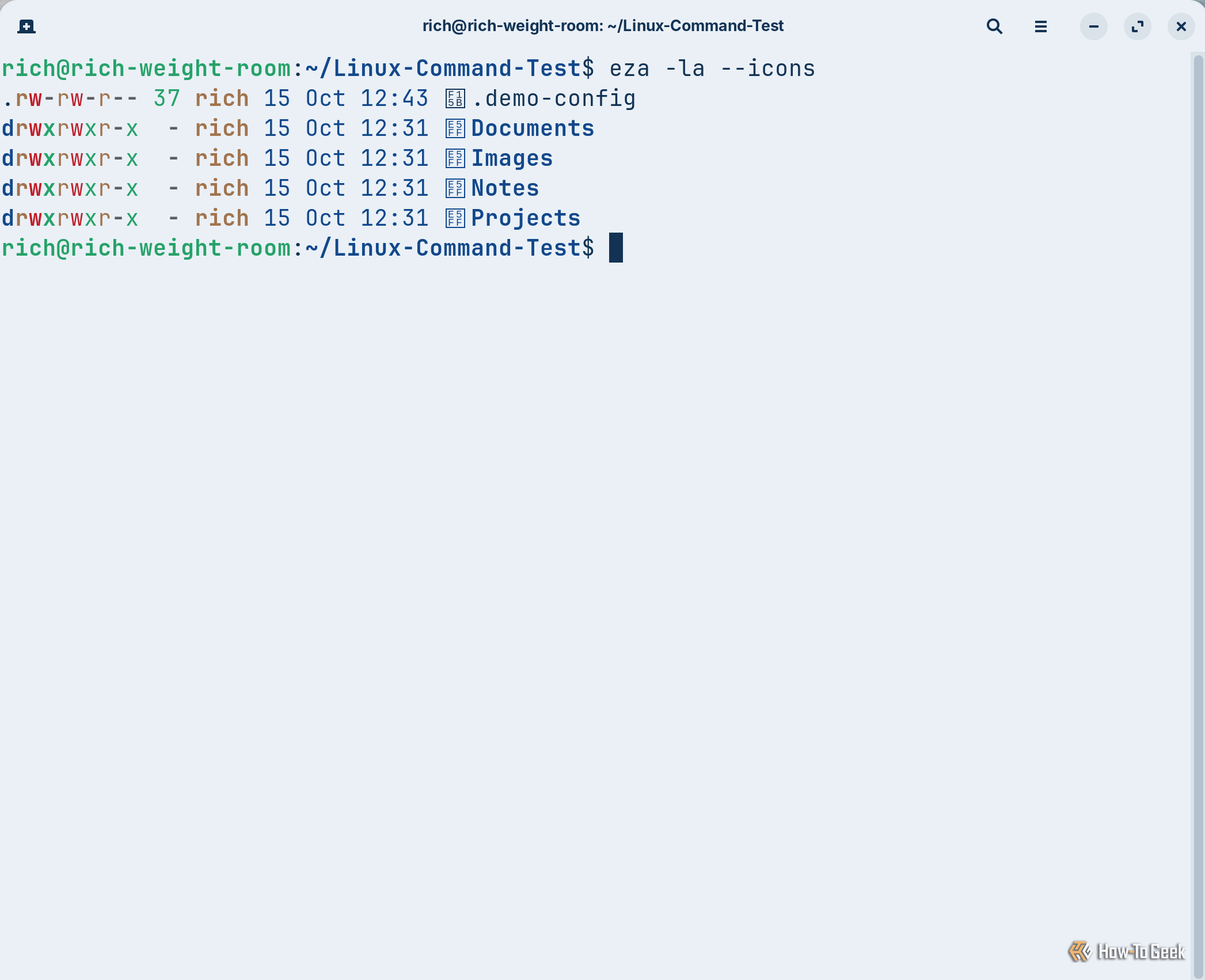Click the 15 Oct date on Images row
This screenshot has height=980, width=1205.
point(305,158)
